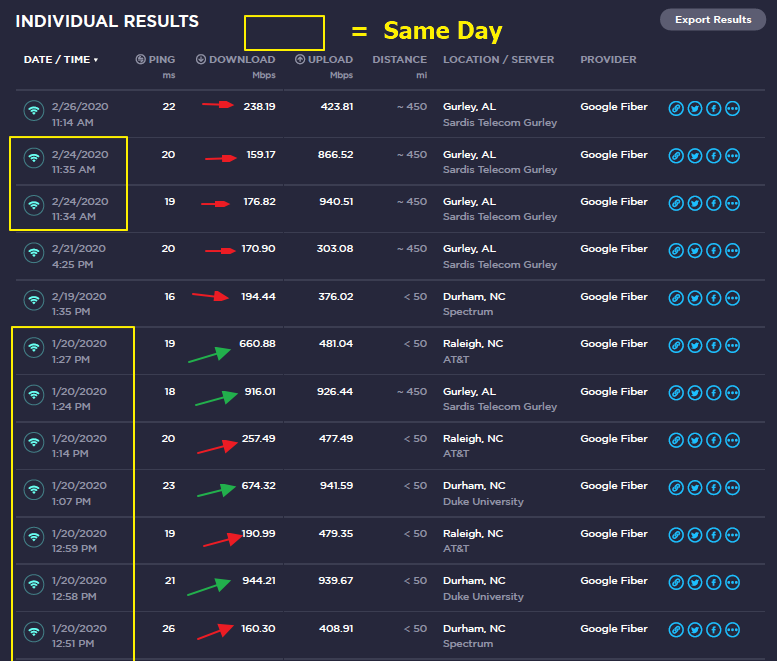Share 2/24/2020 11:34 AM result on Facebook
This screenshot has width=777, height=661.
click(x=714, y=203)
